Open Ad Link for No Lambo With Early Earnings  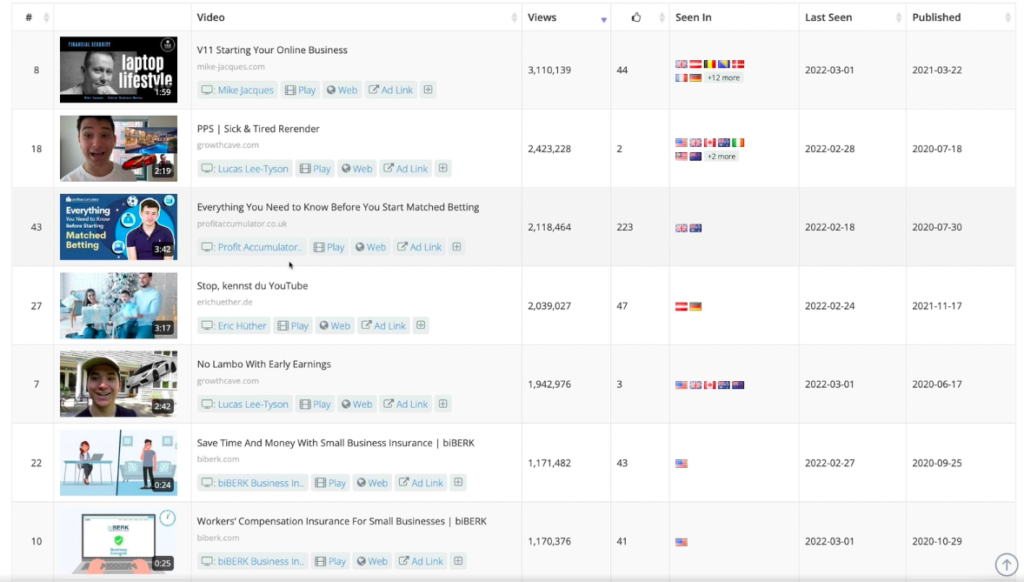[406, 404]
